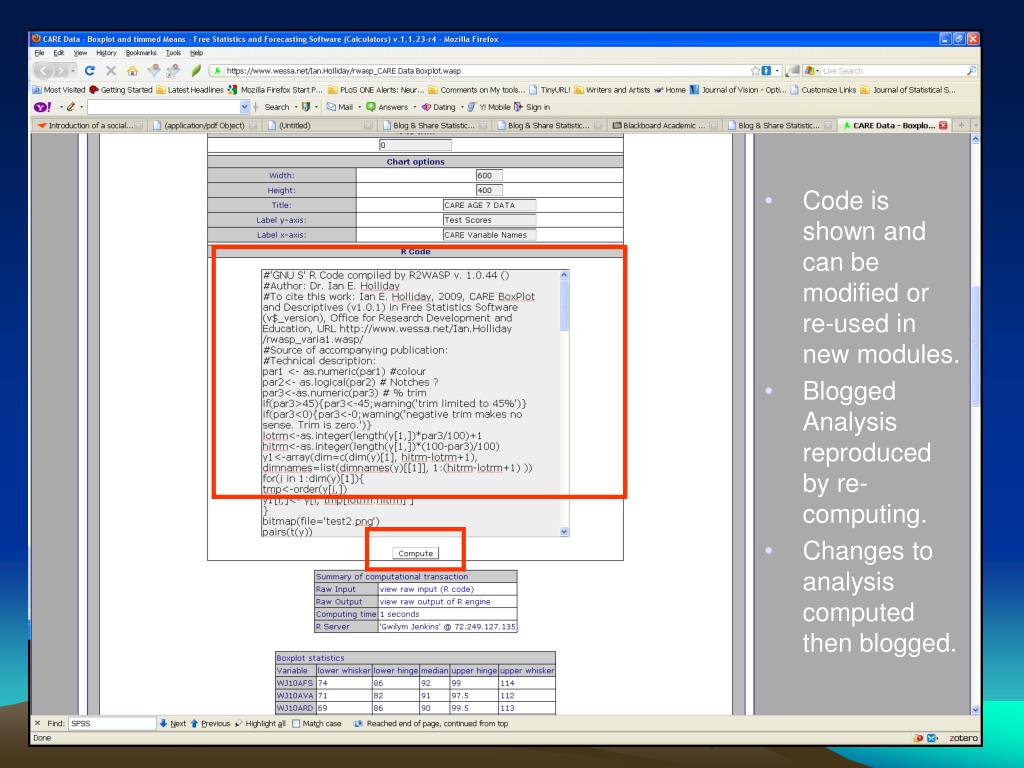Open Y! Mobile from the toolbar
Viewport: 1024px width, 768px height.
[488, 107]
